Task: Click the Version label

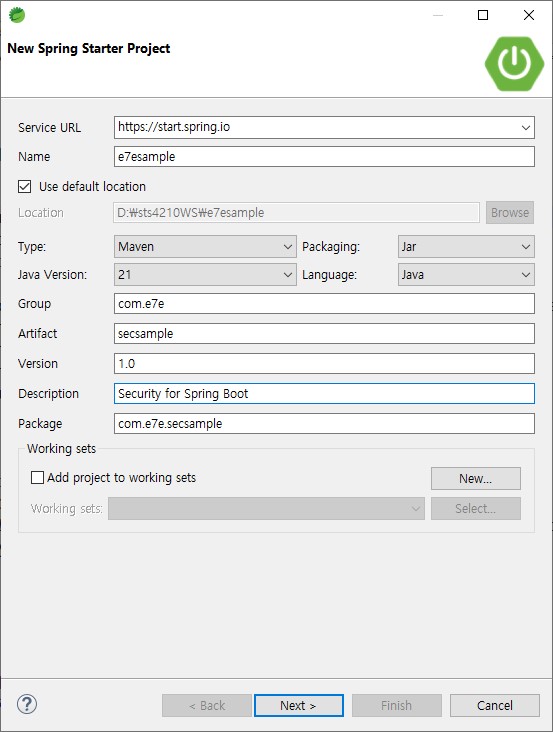Action: click(x=38, y=364)
